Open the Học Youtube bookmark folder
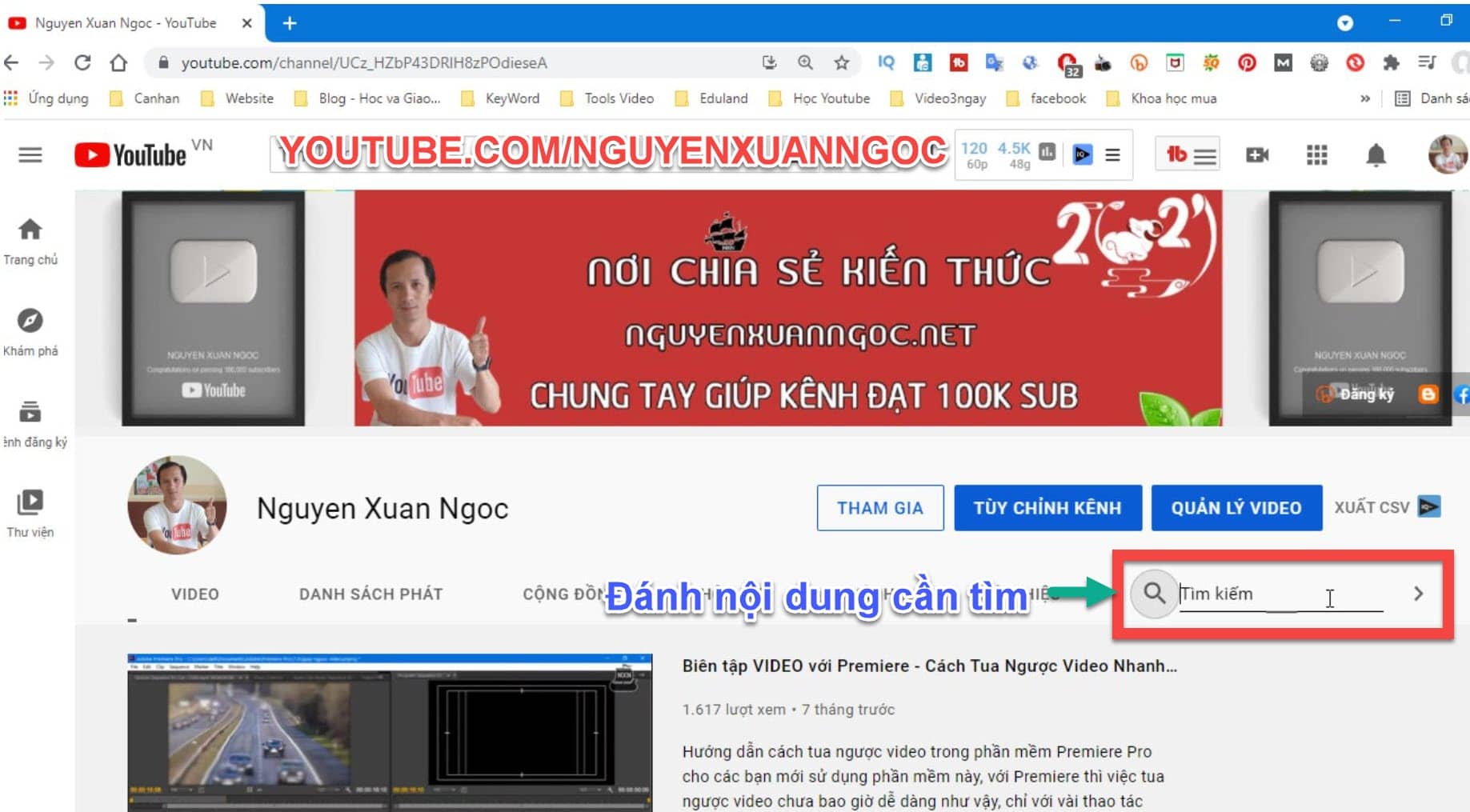Viewport: 1470px width, 812px height. pos(819,98)
